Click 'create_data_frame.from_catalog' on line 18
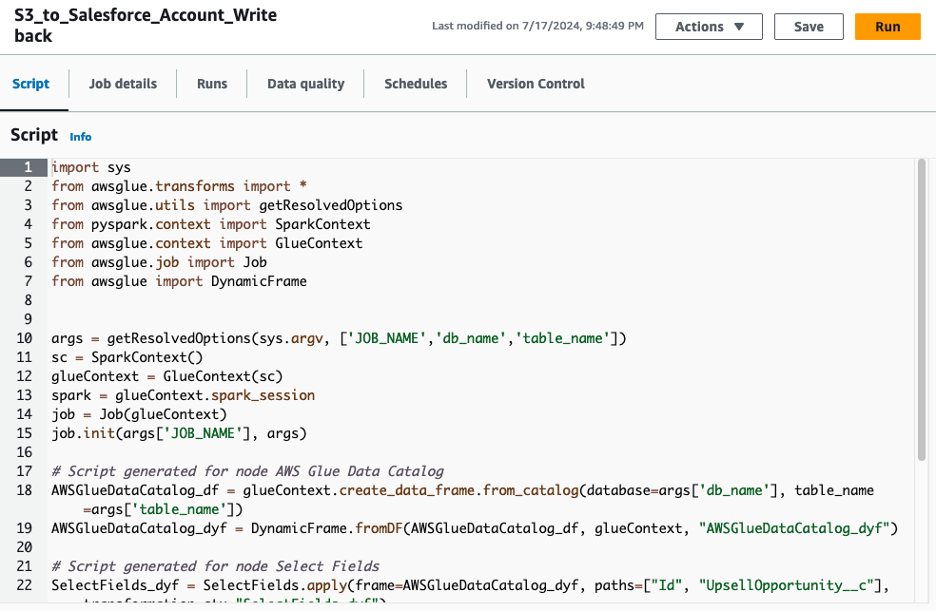 pyautogui.click(x=458, y=490)
